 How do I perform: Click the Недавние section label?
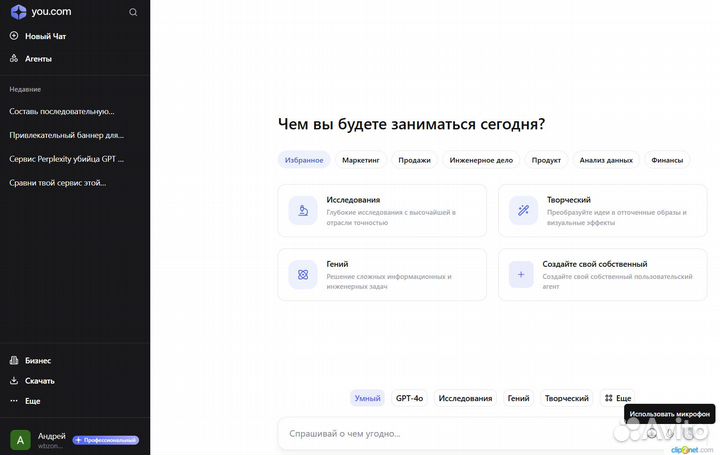coord(25,89)
